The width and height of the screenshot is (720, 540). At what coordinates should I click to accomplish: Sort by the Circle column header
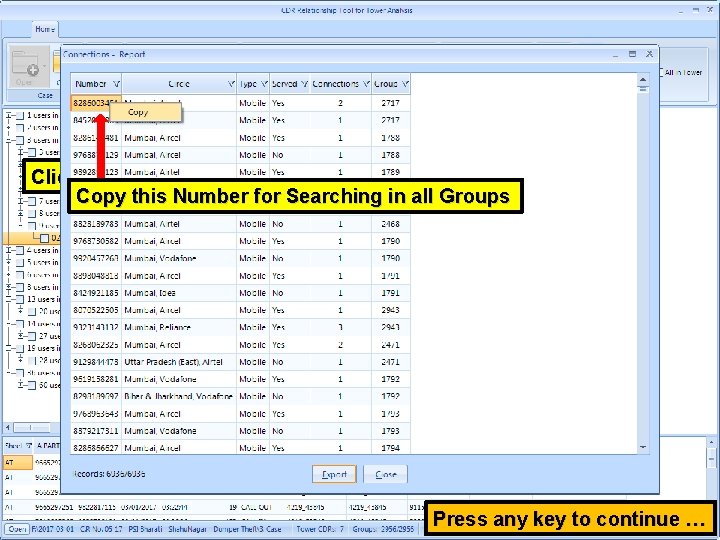click(x=179, y=84)
